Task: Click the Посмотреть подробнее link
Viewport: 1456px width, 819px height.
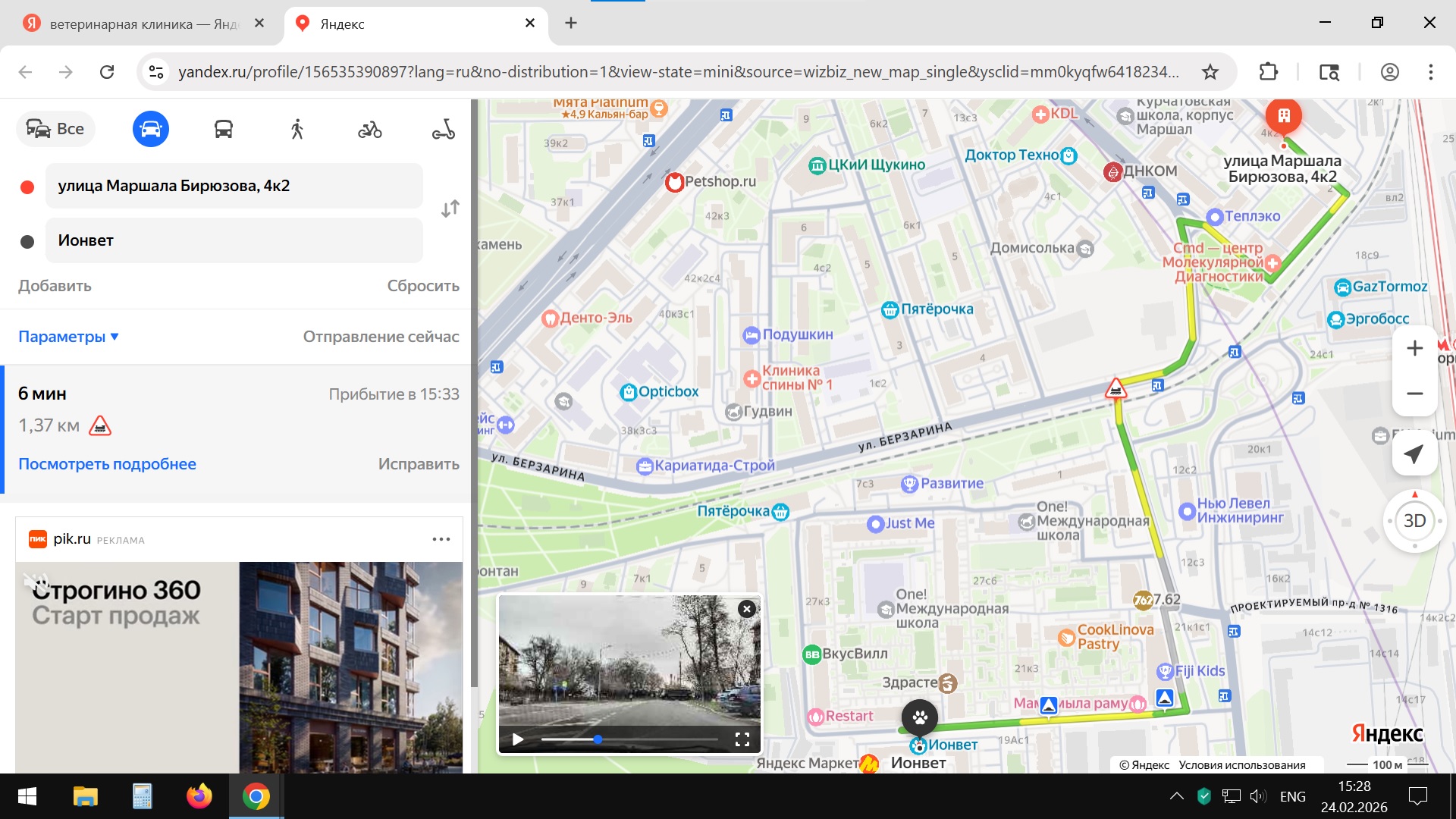Action: [107, 464]
